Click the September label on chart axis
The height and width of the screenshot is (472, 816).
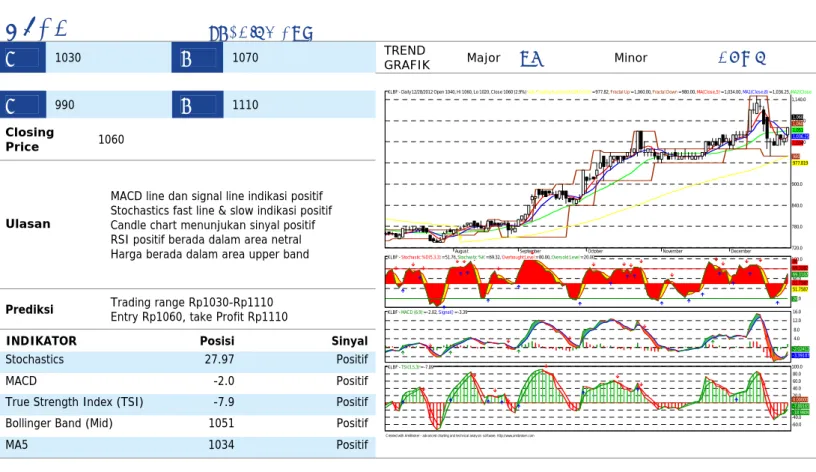pos(530,251)
